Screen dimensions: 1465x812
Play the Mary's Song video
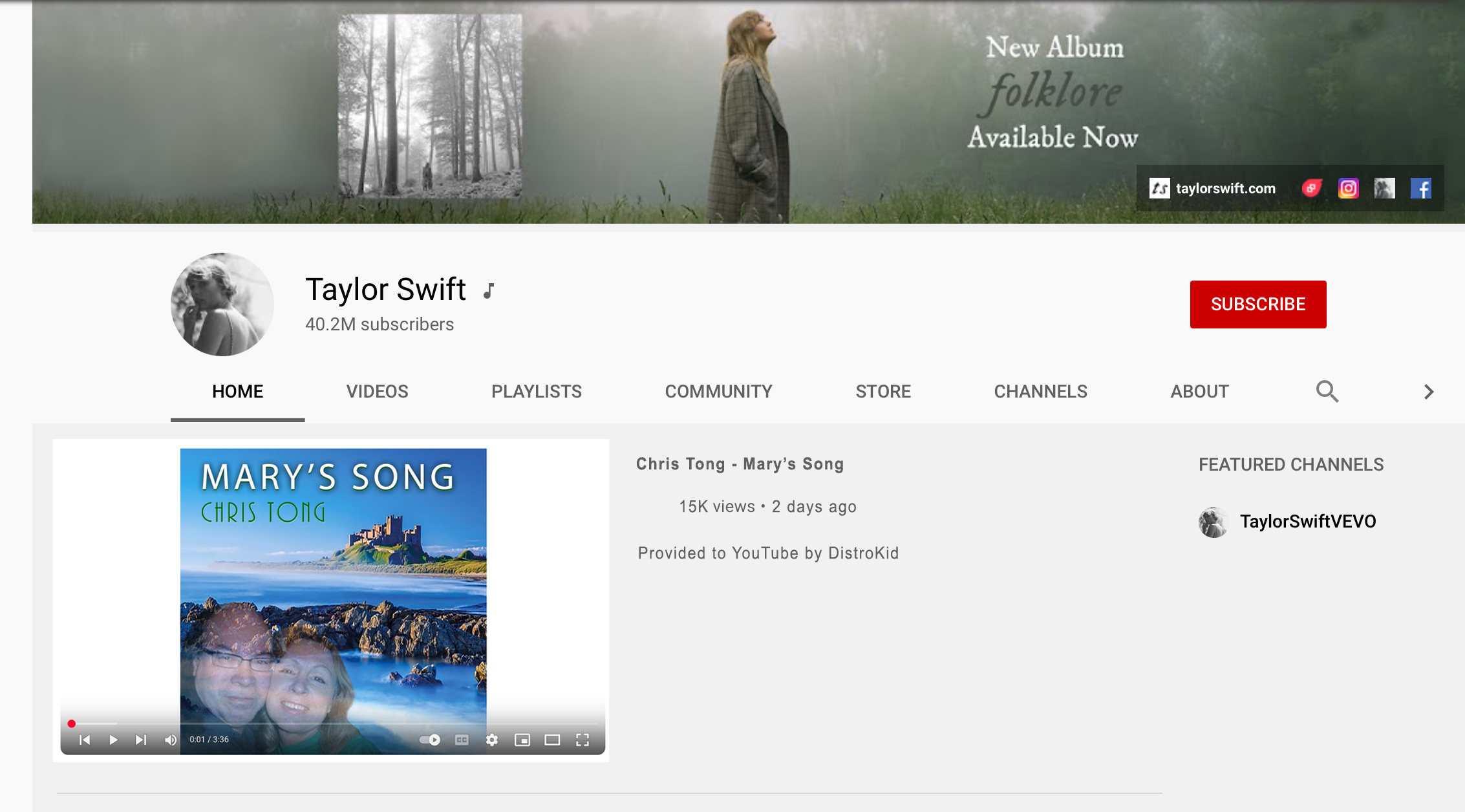point(113,740)
